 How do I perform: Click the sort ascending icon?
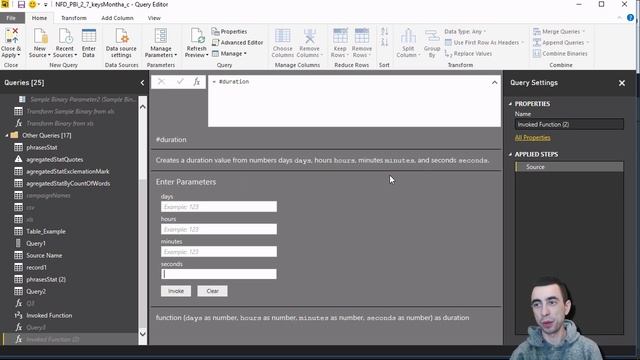coord(384,32)
